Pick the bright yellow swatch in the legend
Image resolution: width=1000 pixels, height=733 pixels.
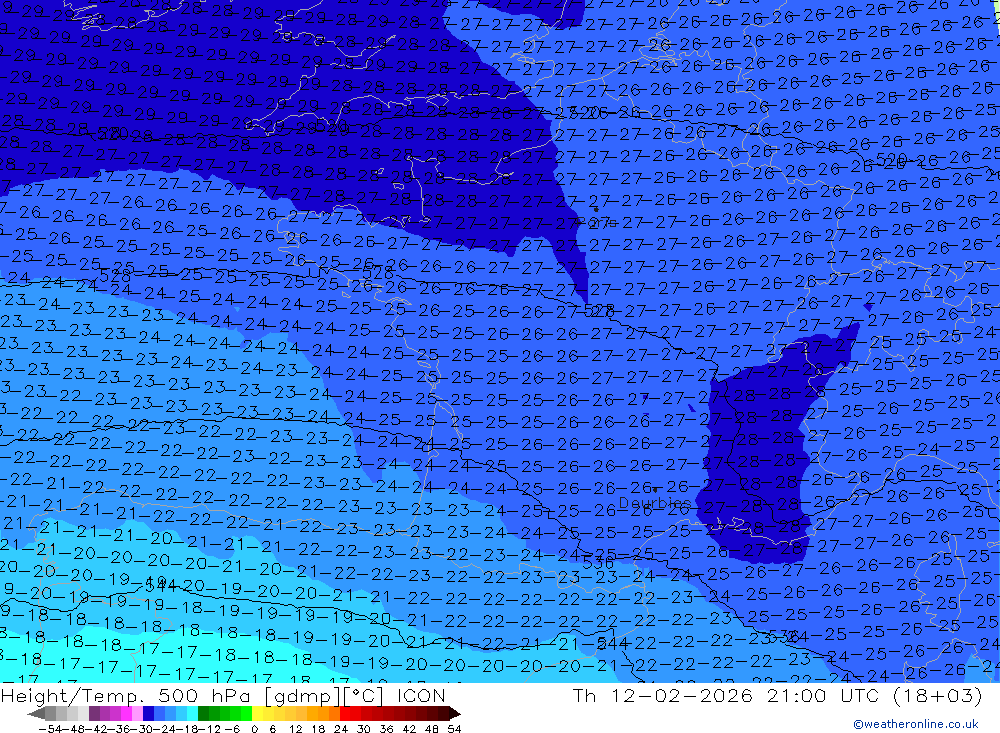tap(257, 714)
